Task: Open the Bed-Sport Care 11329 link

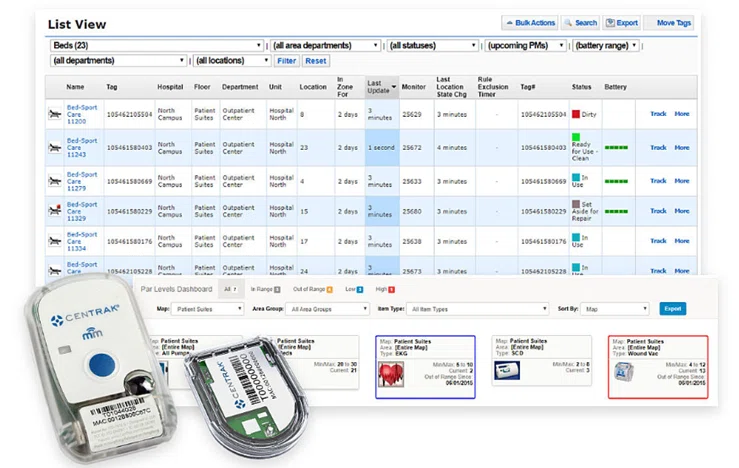Action: 82,211
